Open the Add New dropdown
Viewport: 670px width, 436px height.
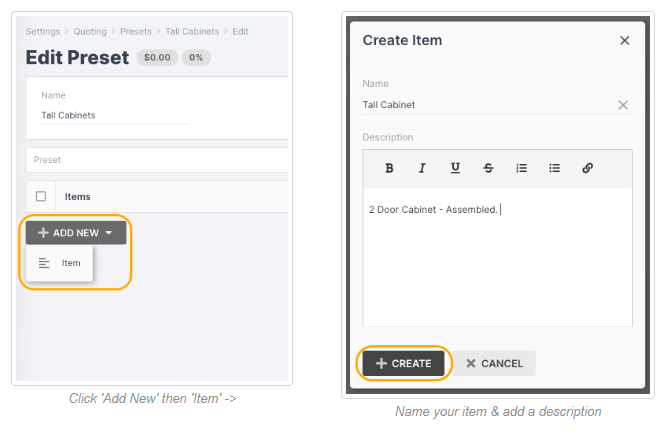point(76,233)
